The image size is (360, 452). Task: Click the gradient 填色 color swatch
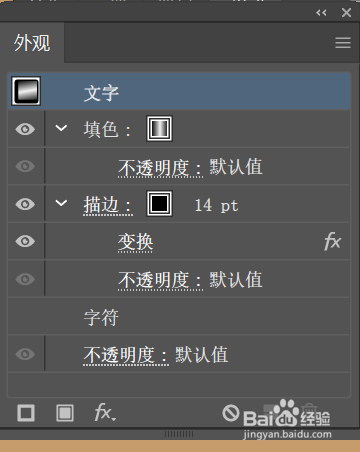(159, 129)
